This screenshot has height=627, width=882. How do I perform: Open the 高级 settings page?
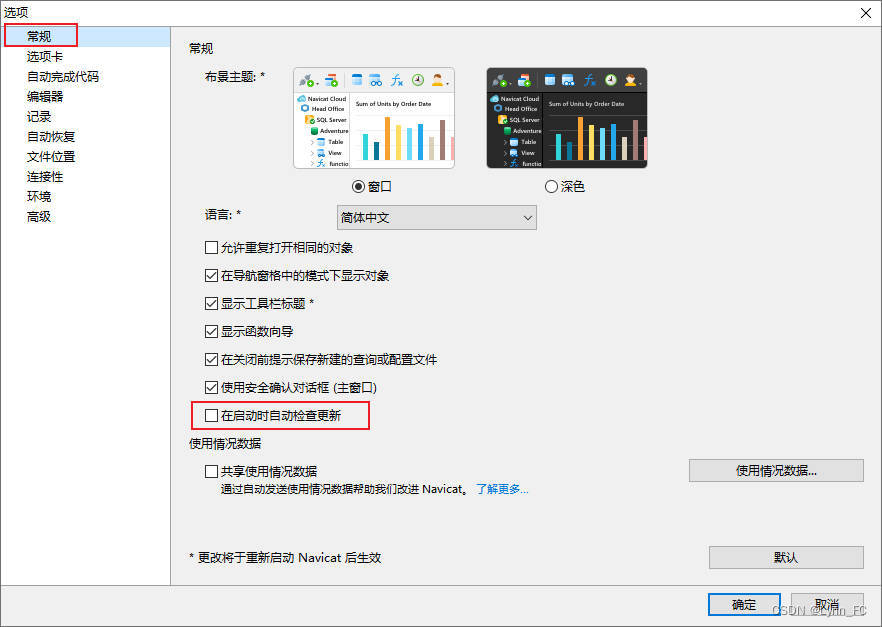coord(39,216)
